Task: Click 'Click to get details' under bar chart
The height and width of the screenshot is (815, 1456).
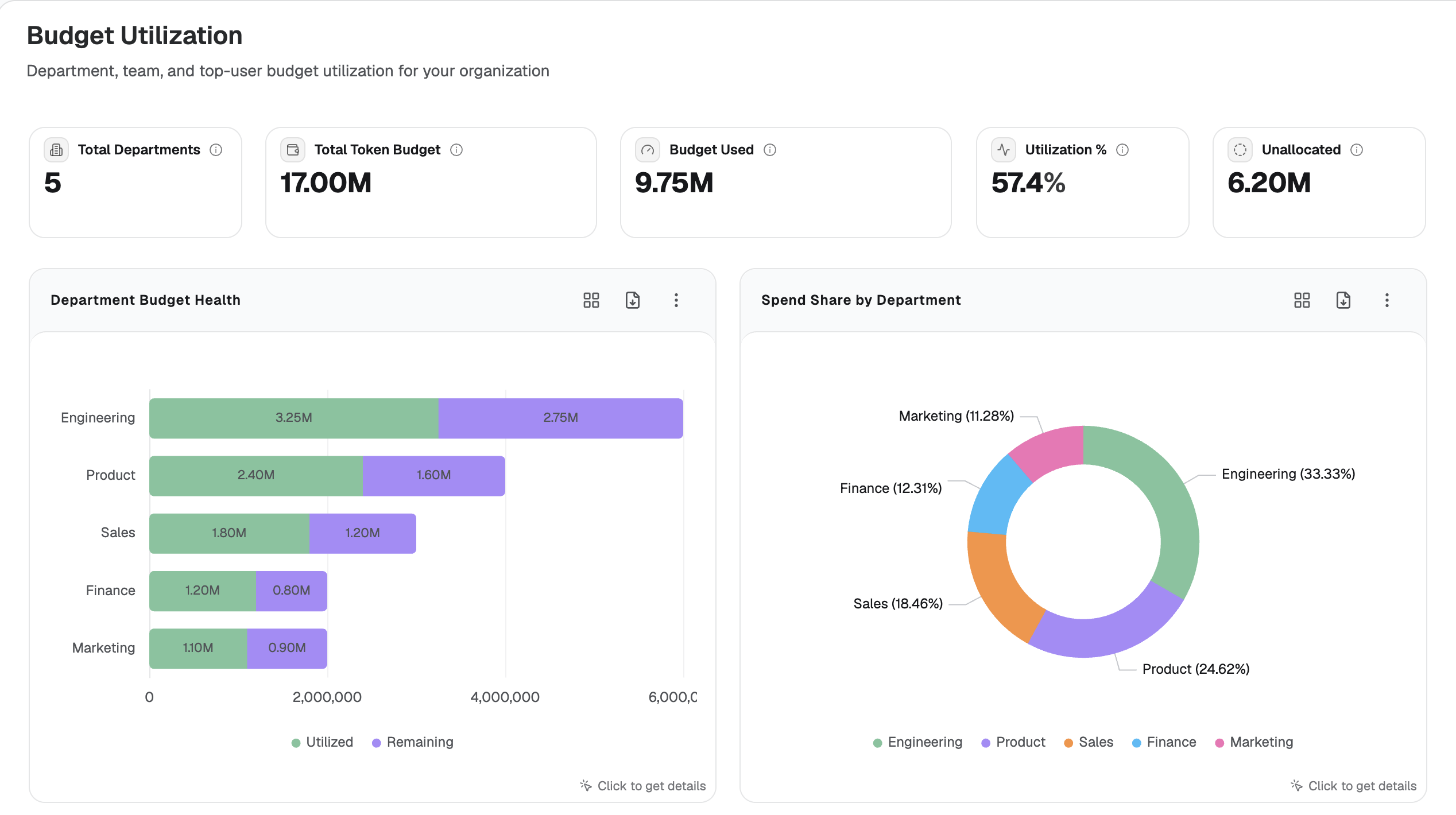Action: coord(643,786)
